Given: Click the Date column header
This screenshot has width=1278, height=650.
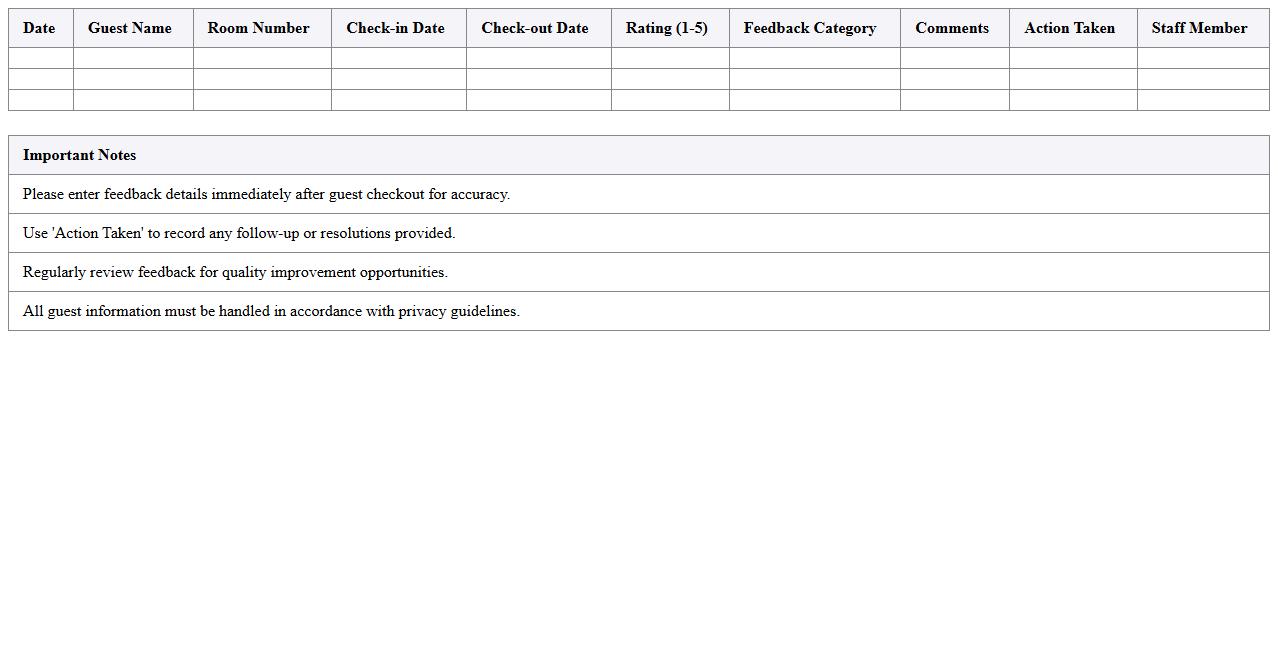Looking at the screenshot, I should point(39,28).
